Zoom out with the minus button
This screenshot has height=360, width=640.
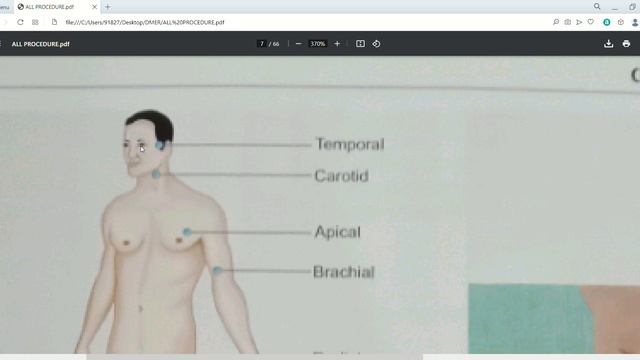pos(298,44)
